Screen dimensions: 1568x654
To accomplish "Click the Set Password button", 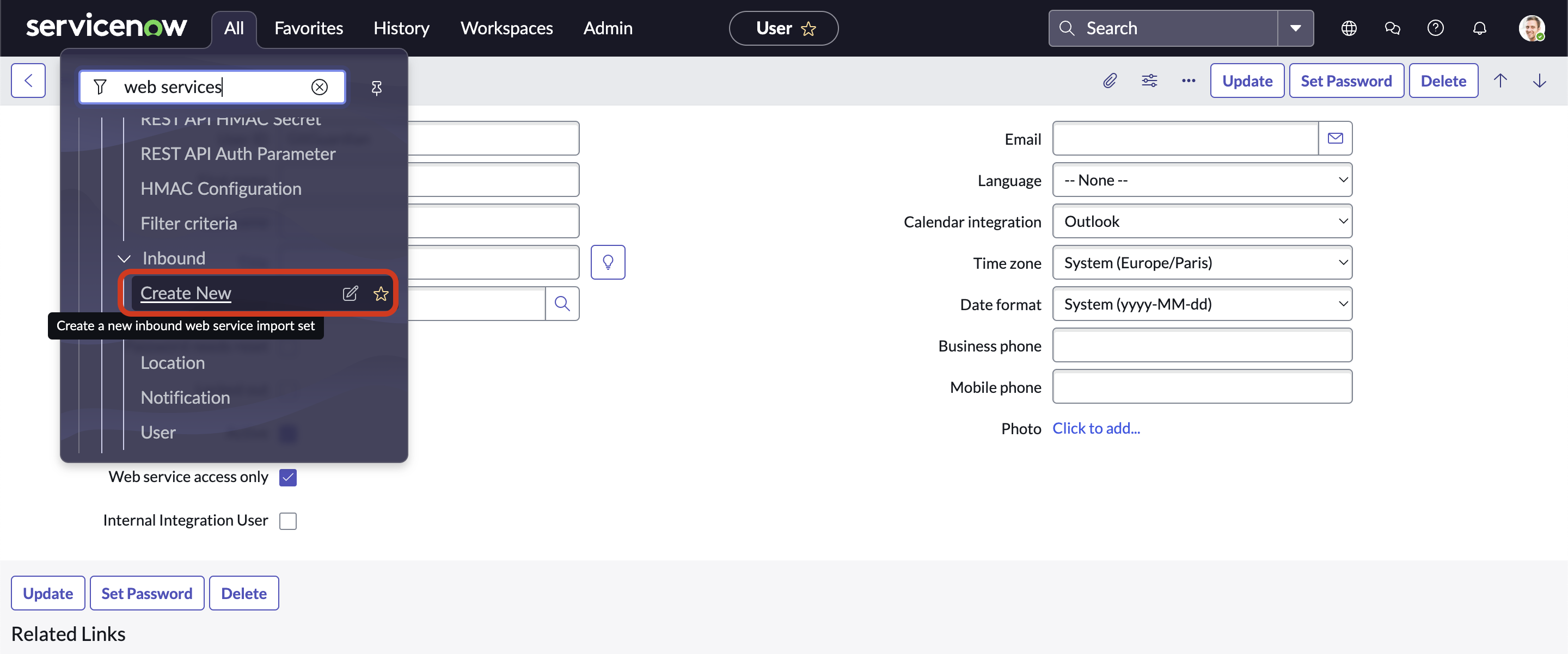I will point(1347,80).
